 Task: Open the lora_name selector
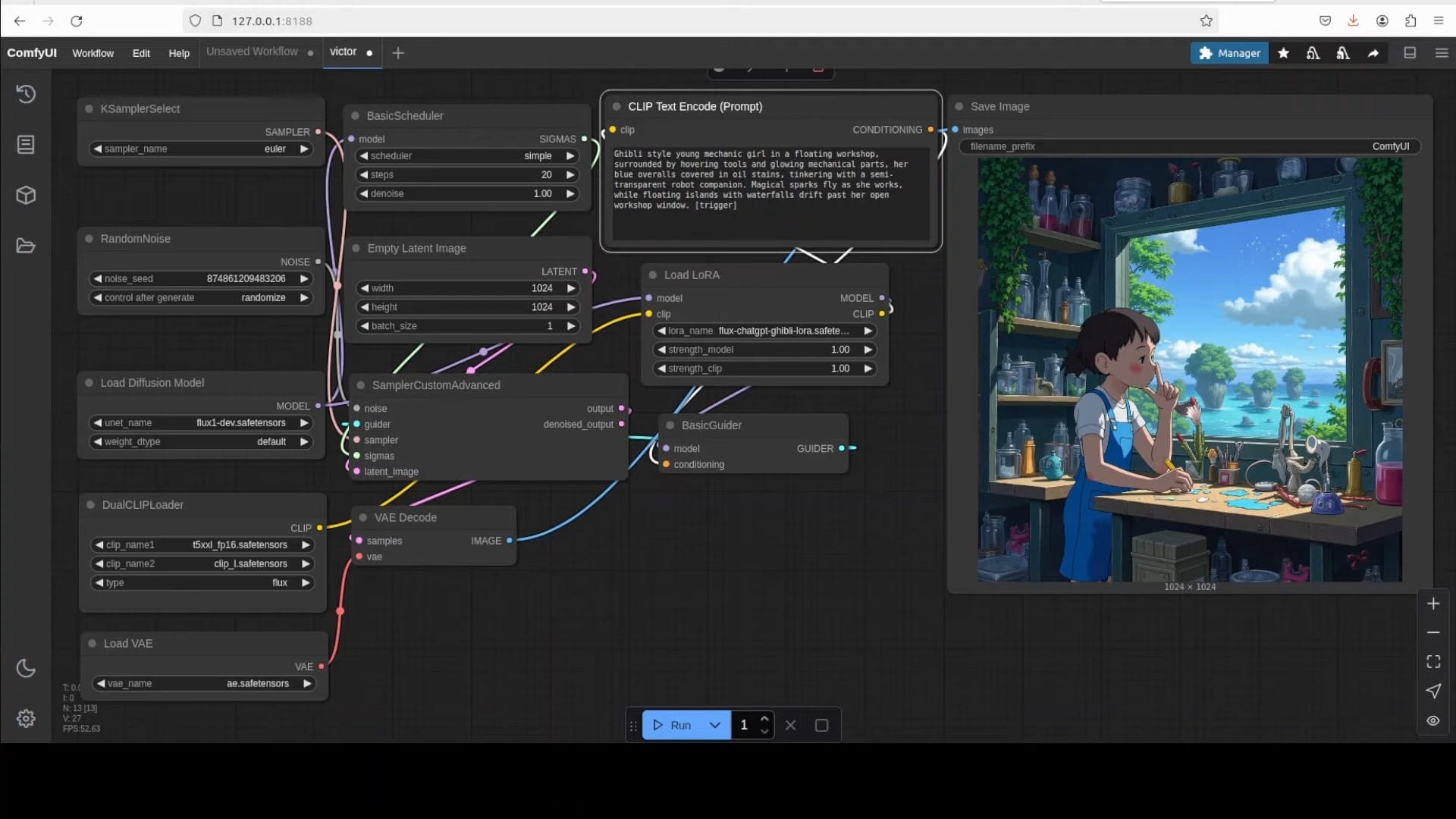(x=764, y=331)
